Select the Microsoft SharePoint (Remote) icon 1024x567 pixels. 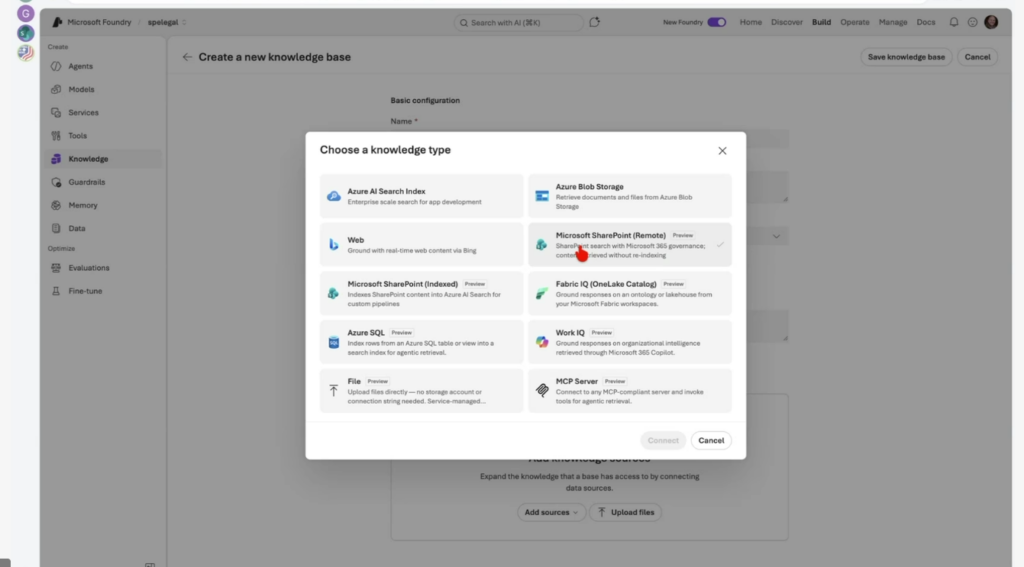tap(541, 244)
